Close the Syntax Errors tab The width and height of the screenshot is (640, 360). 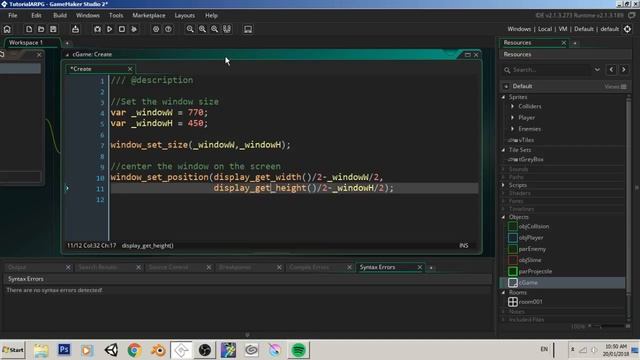[x=420, y=267]
